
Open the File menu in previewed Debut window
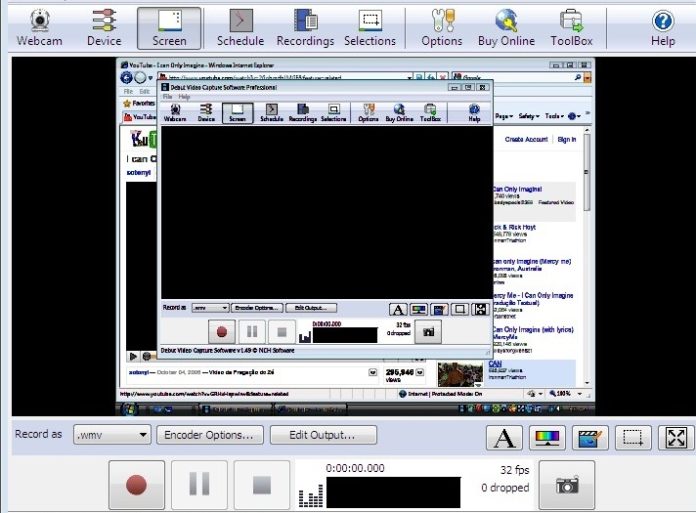pos(167,97)
